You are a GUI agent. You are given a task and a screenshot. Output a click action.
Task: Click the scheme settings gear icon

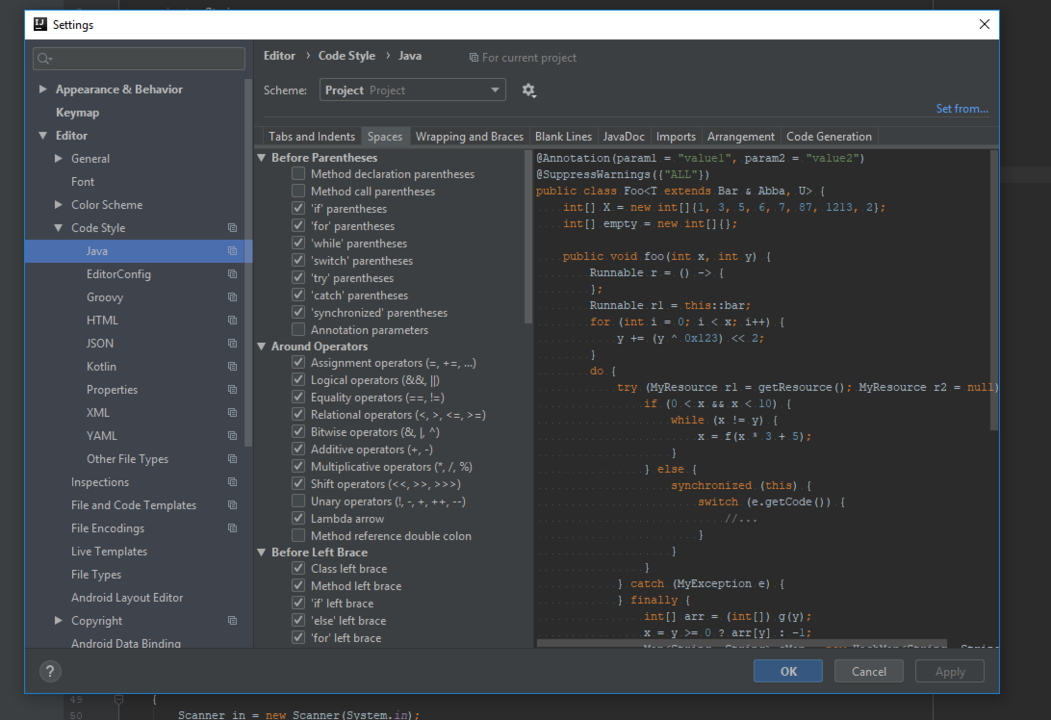pyautogui.click(x=529, y=90)
